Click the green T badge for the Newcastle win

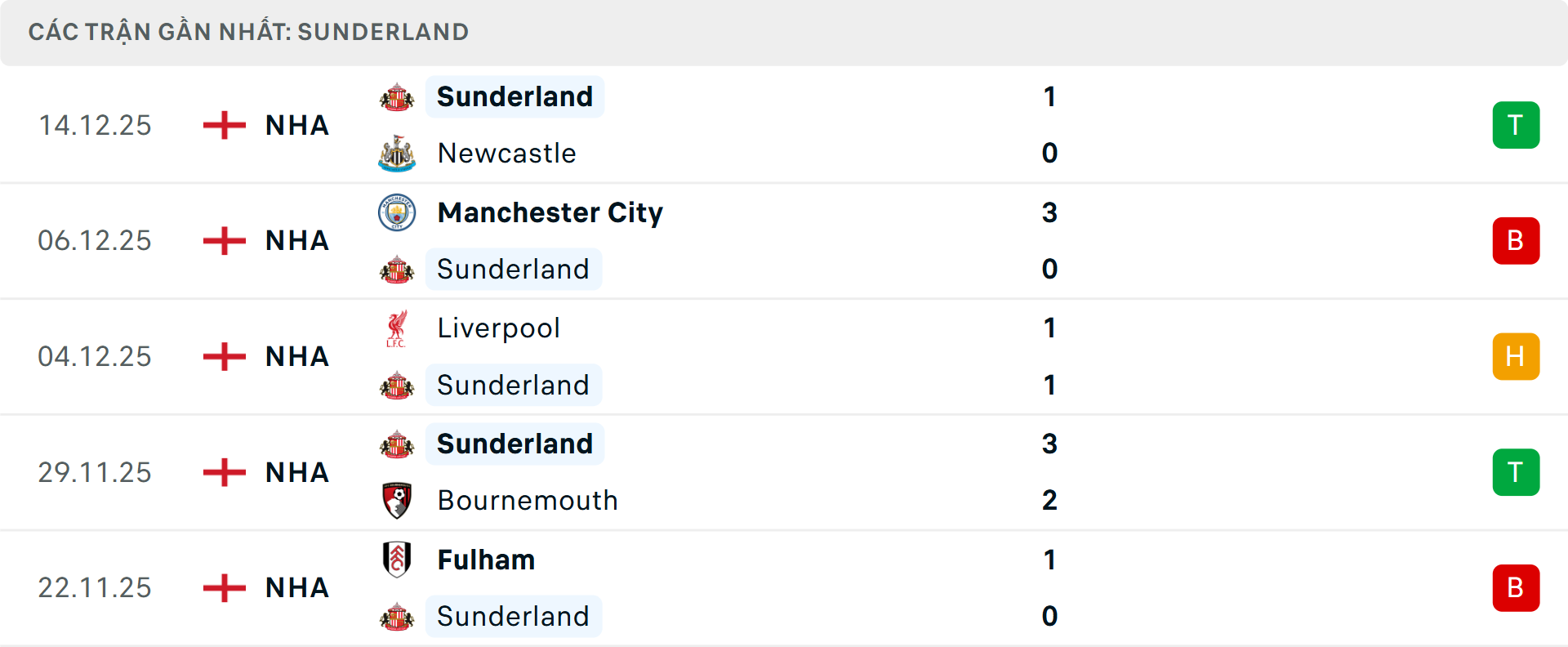tap(1516, 125)
